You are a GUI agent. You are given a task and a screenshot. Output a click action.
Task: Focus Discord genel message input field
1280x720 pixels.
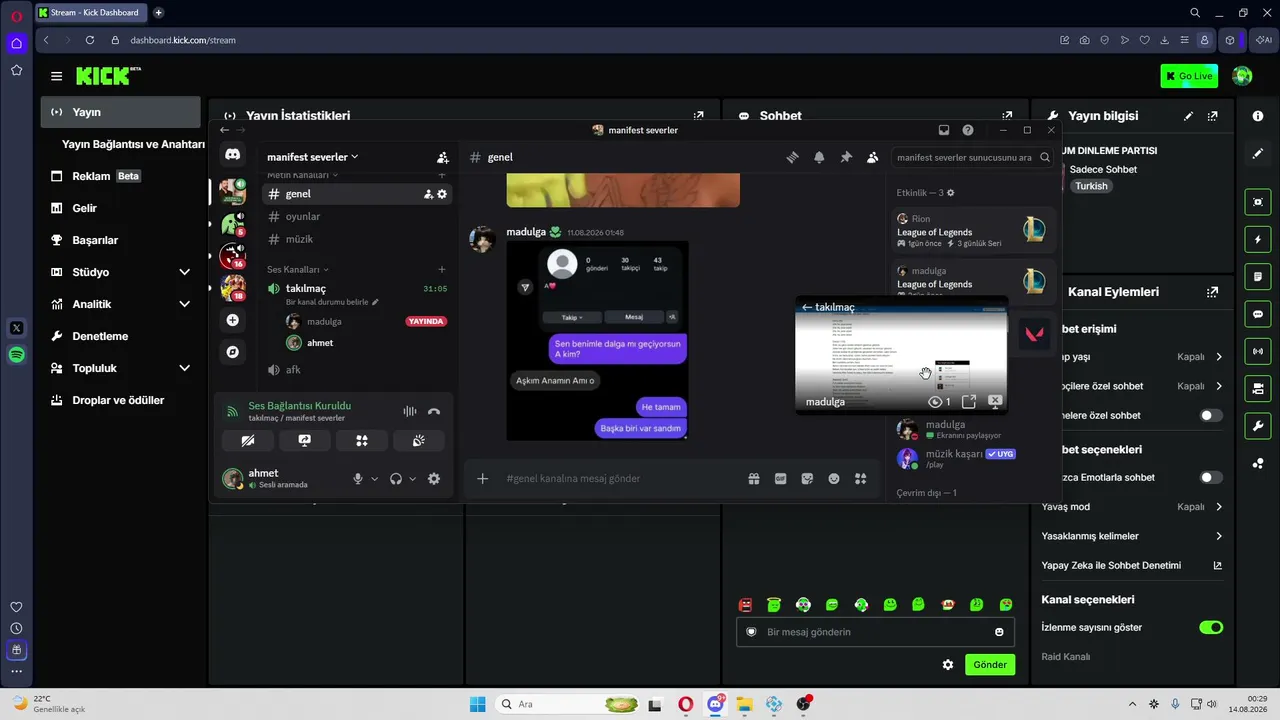(624, 479)
